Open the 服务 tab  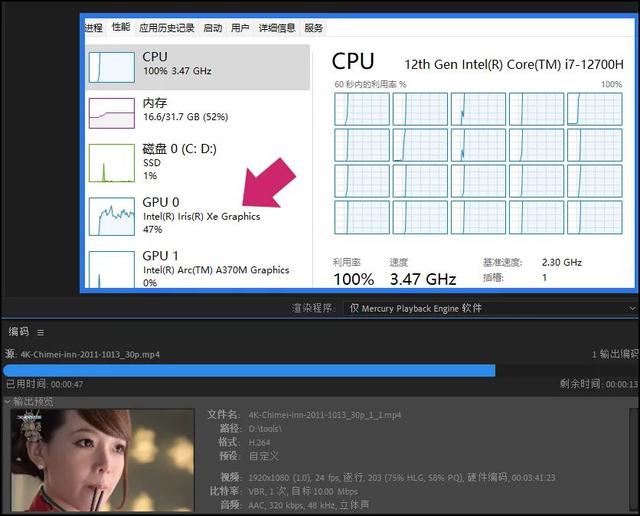[x=313, y=28]
